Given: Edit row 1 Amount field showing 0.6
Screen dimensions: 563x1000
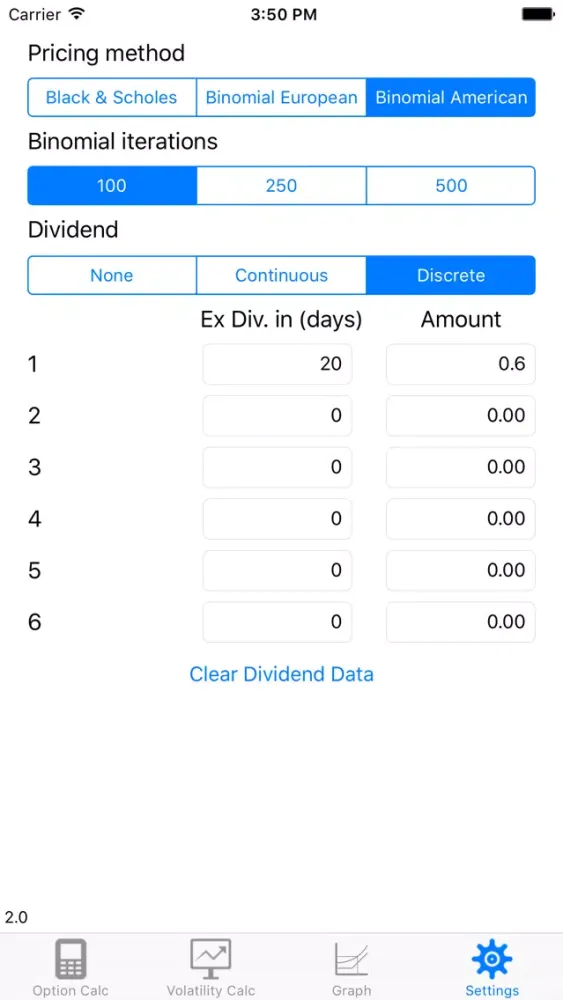Looking at the screenshot, I should [x=461, y=364].
